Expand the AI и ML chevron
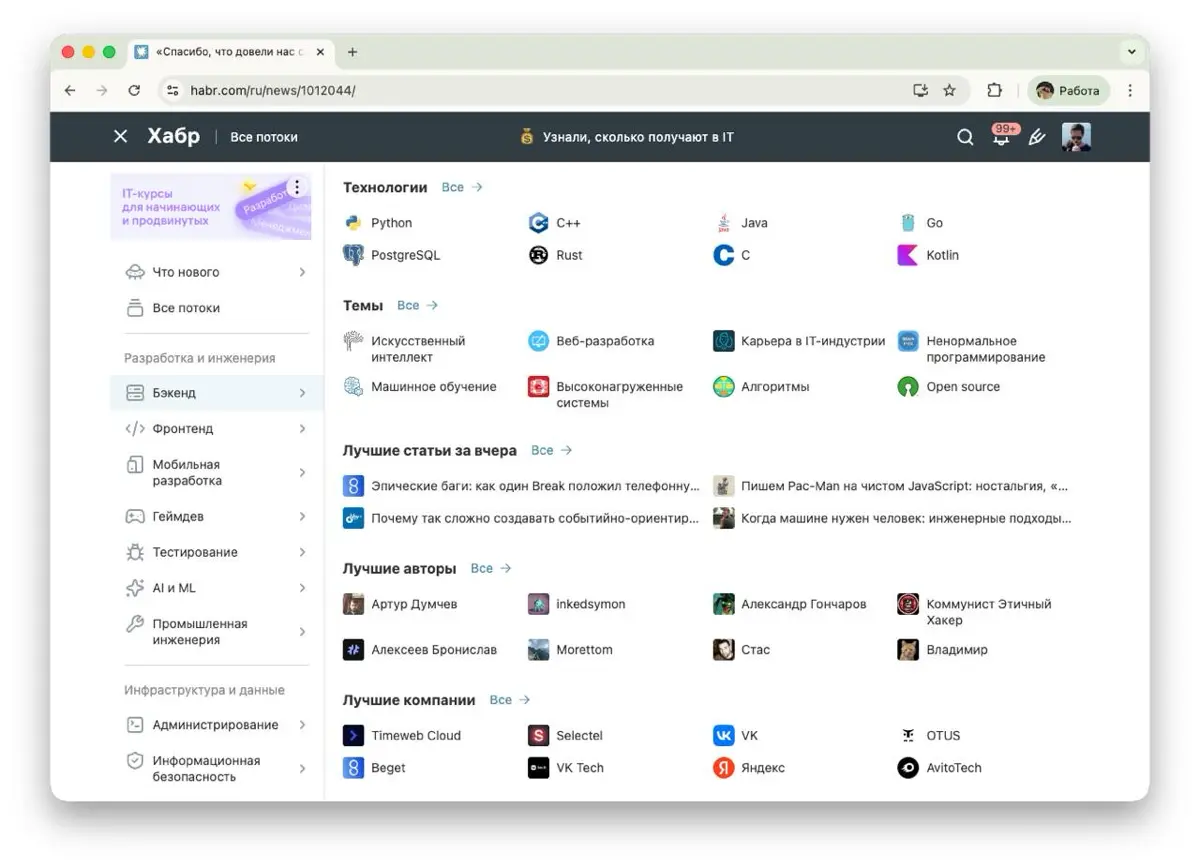The height and width of the screenshot is (868, 1200). coord(302,588)
